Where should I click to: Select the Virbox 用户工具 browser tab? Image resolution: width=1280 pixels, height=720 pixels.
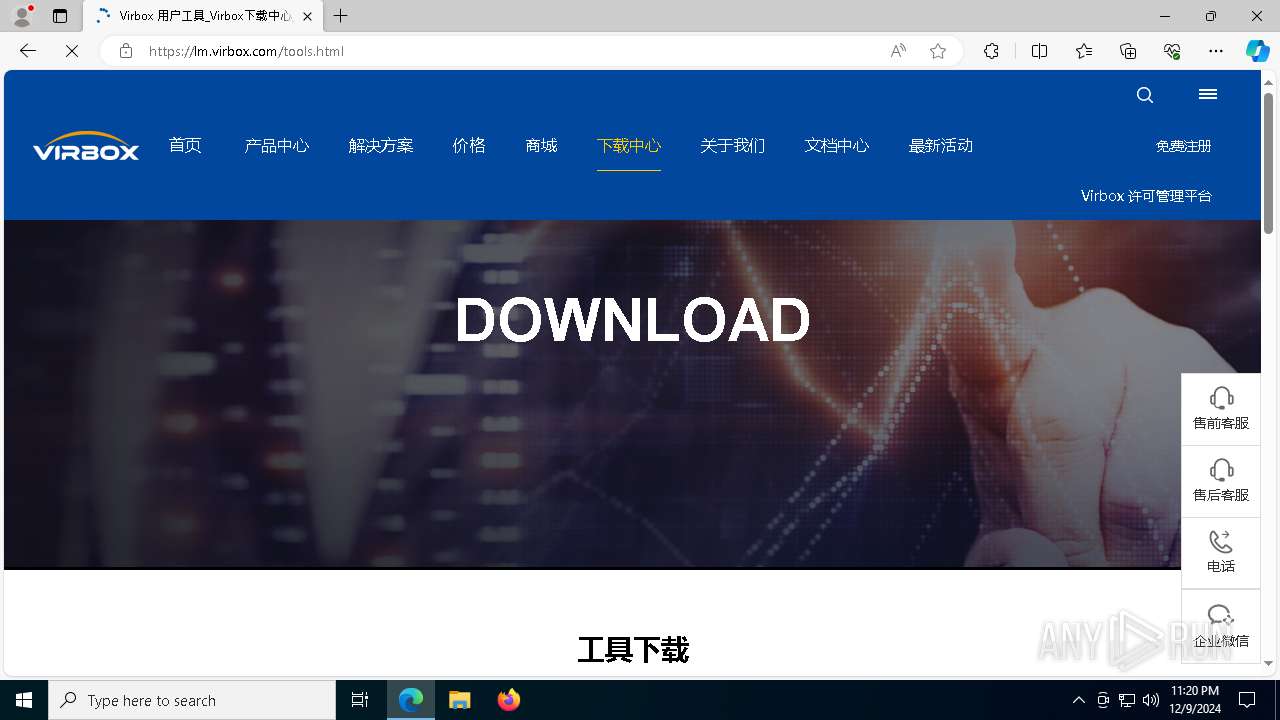(203, 16)
